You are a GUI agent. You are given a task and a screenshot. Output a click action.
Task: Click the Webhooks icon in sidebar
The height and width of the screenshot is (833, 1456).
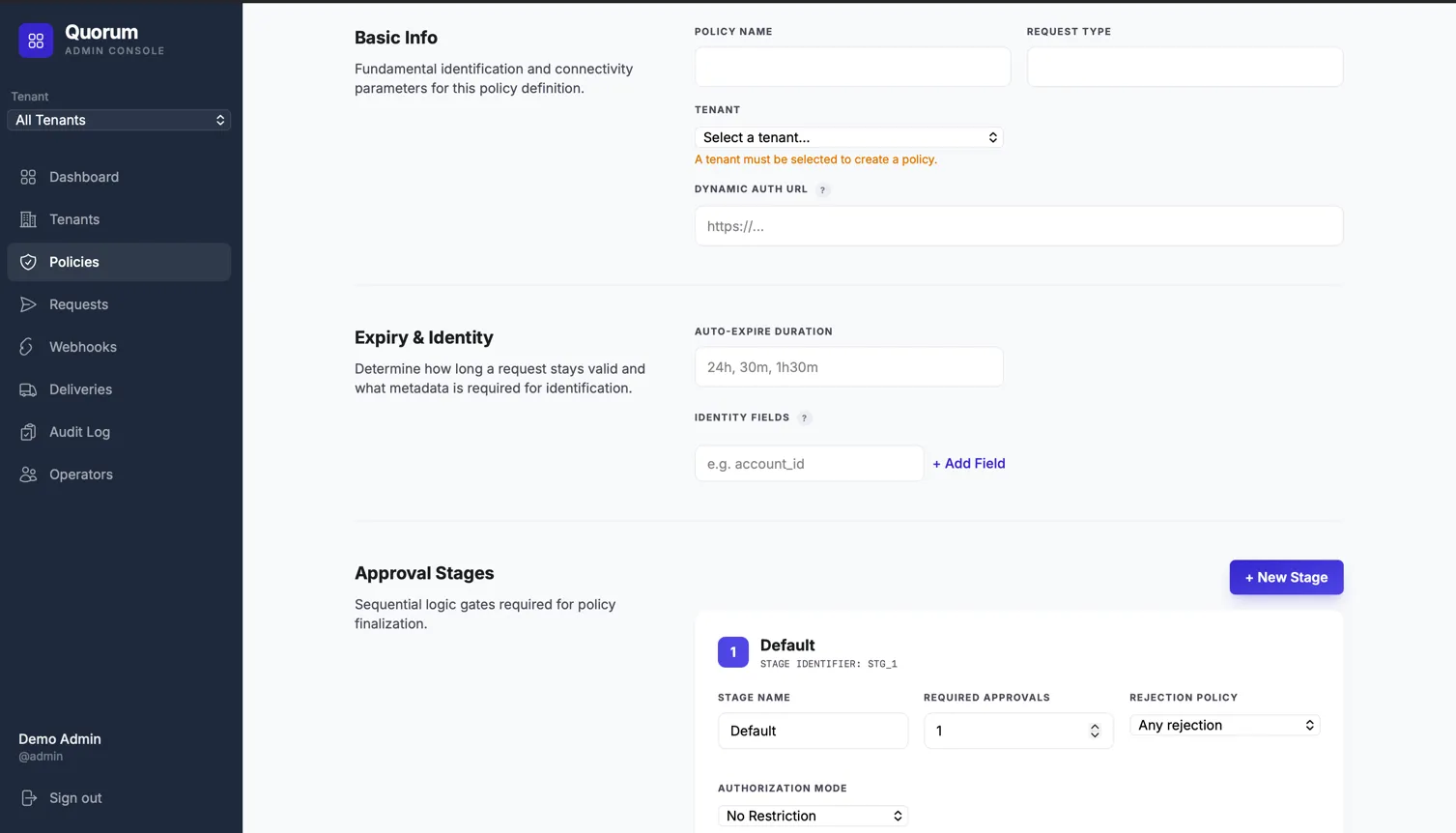[28, 347]
